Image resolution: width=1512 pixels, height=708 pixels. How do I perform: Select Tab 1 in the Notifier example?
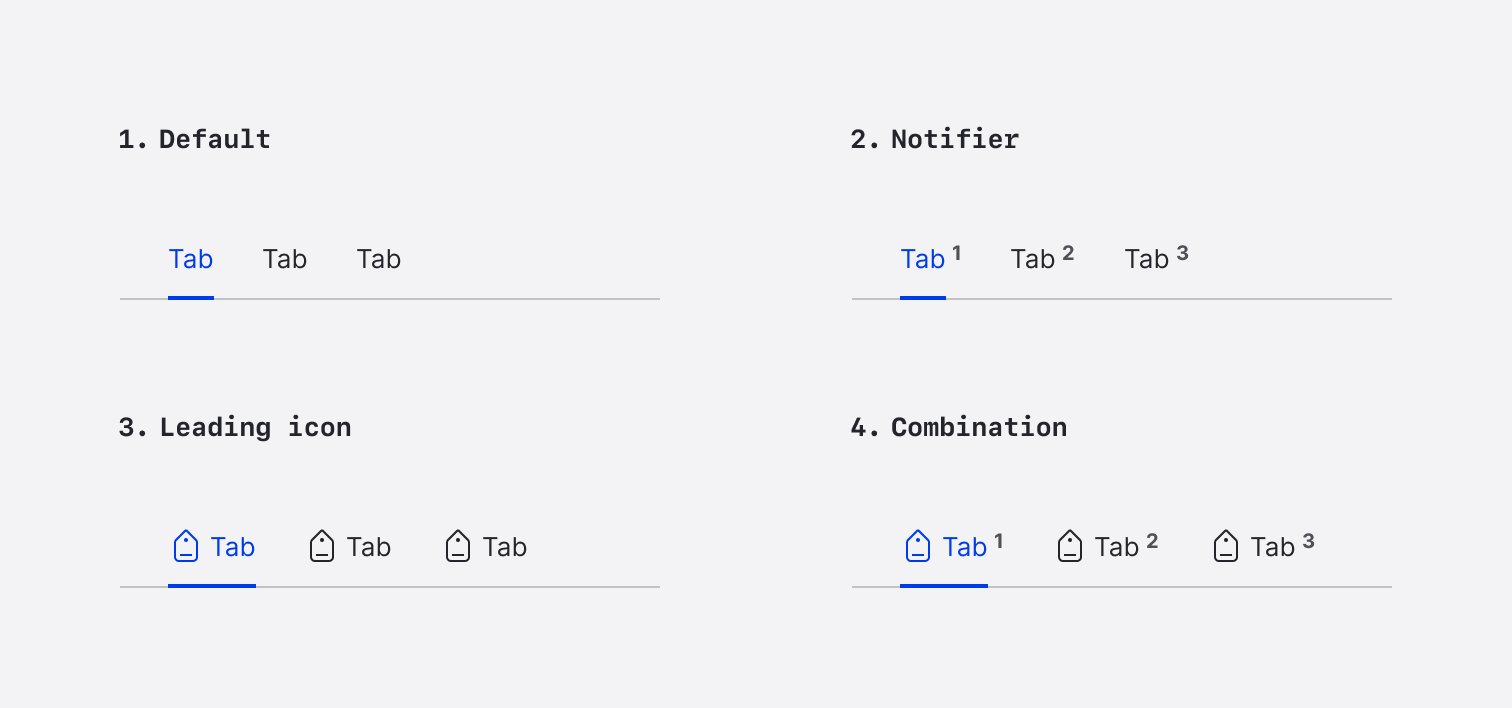pos(923,259)
